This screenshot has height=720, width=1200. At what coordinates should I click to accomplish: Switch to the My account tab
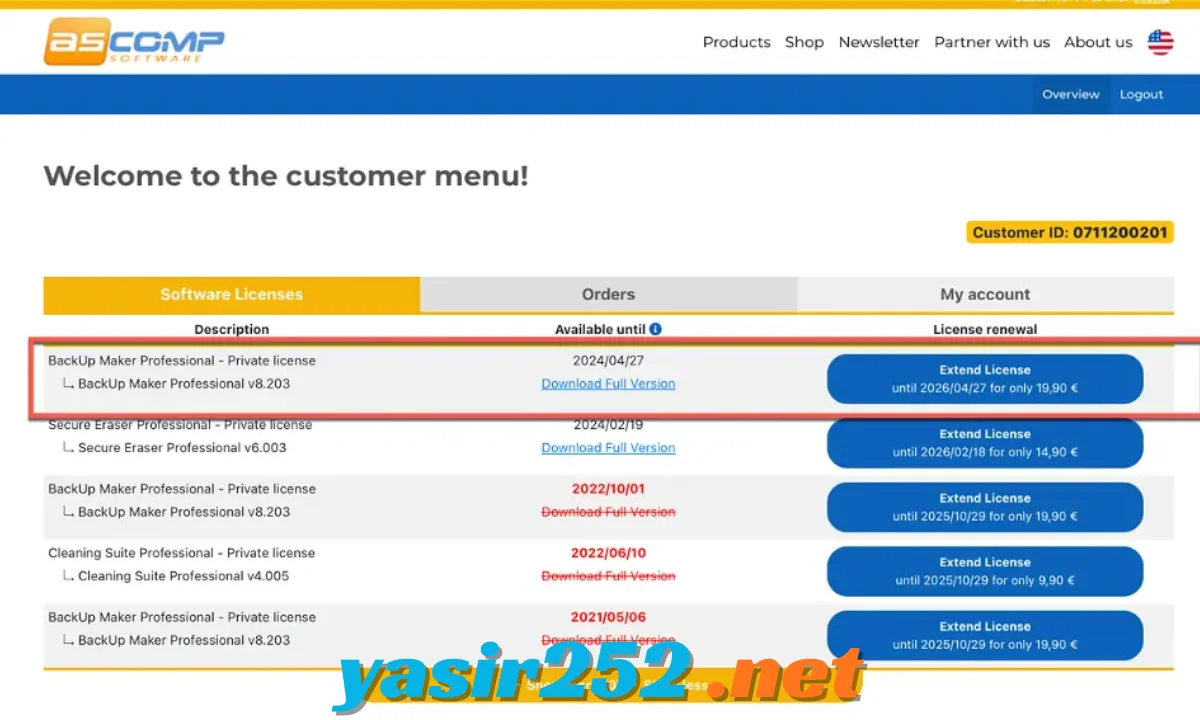[x=985, y=294]
